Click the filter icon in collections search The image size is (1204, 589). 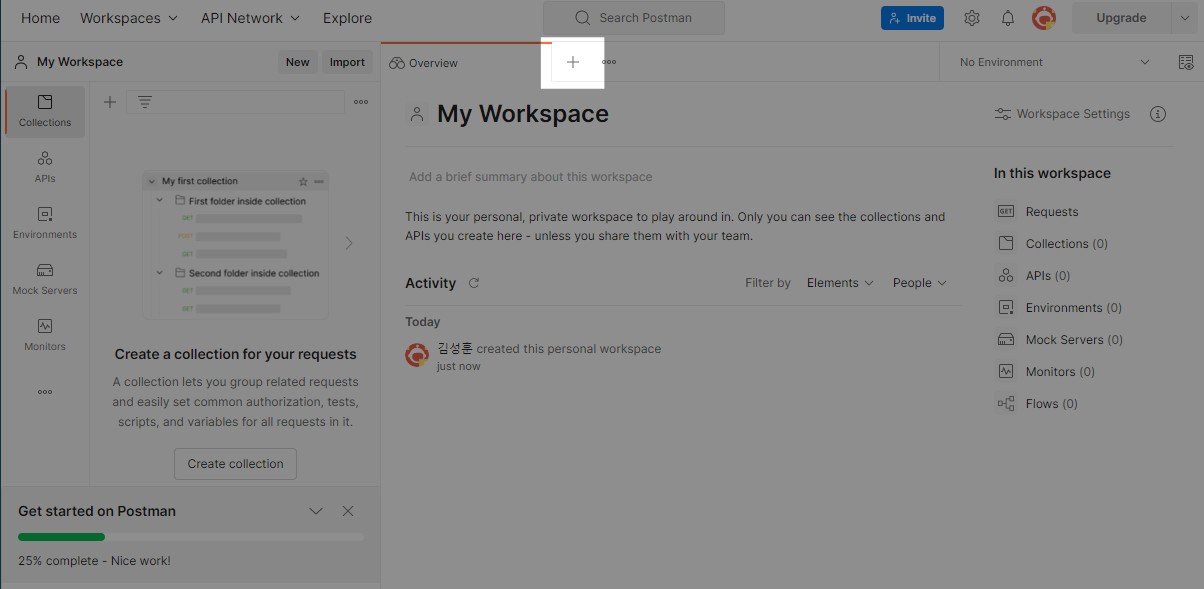(x=145, y=102)
